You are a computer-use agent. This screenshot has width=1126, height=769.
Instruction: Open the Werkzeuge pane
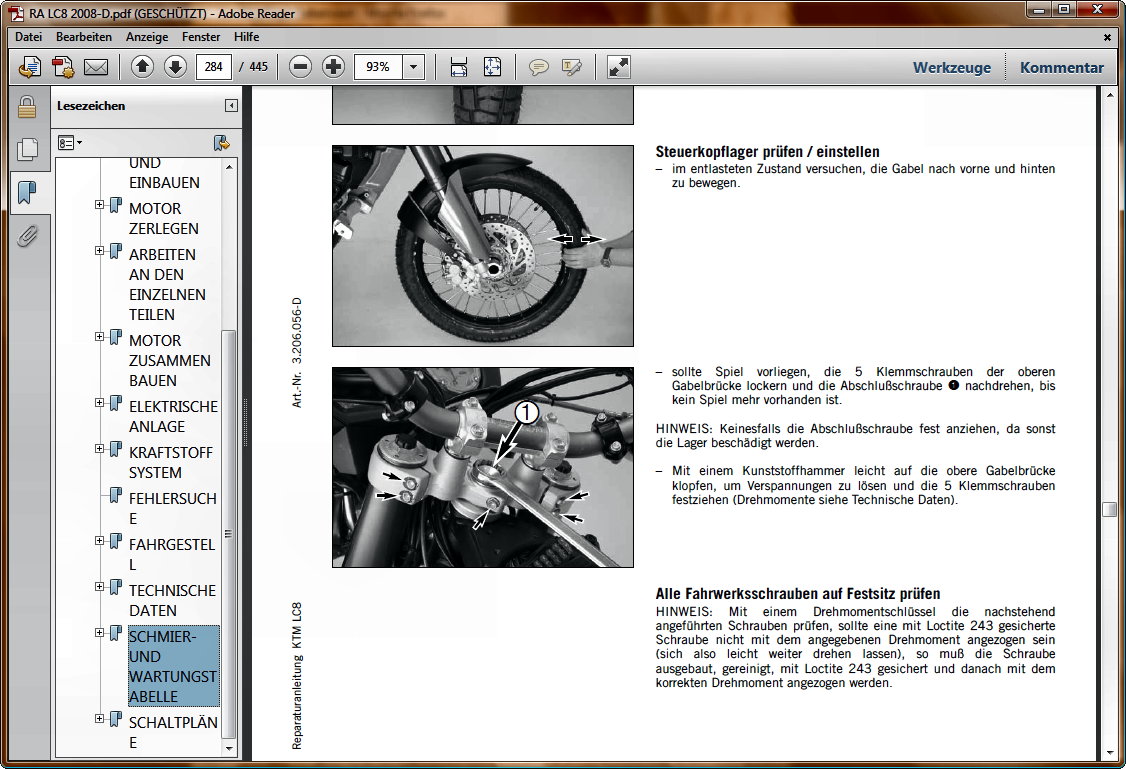point(951,68)
